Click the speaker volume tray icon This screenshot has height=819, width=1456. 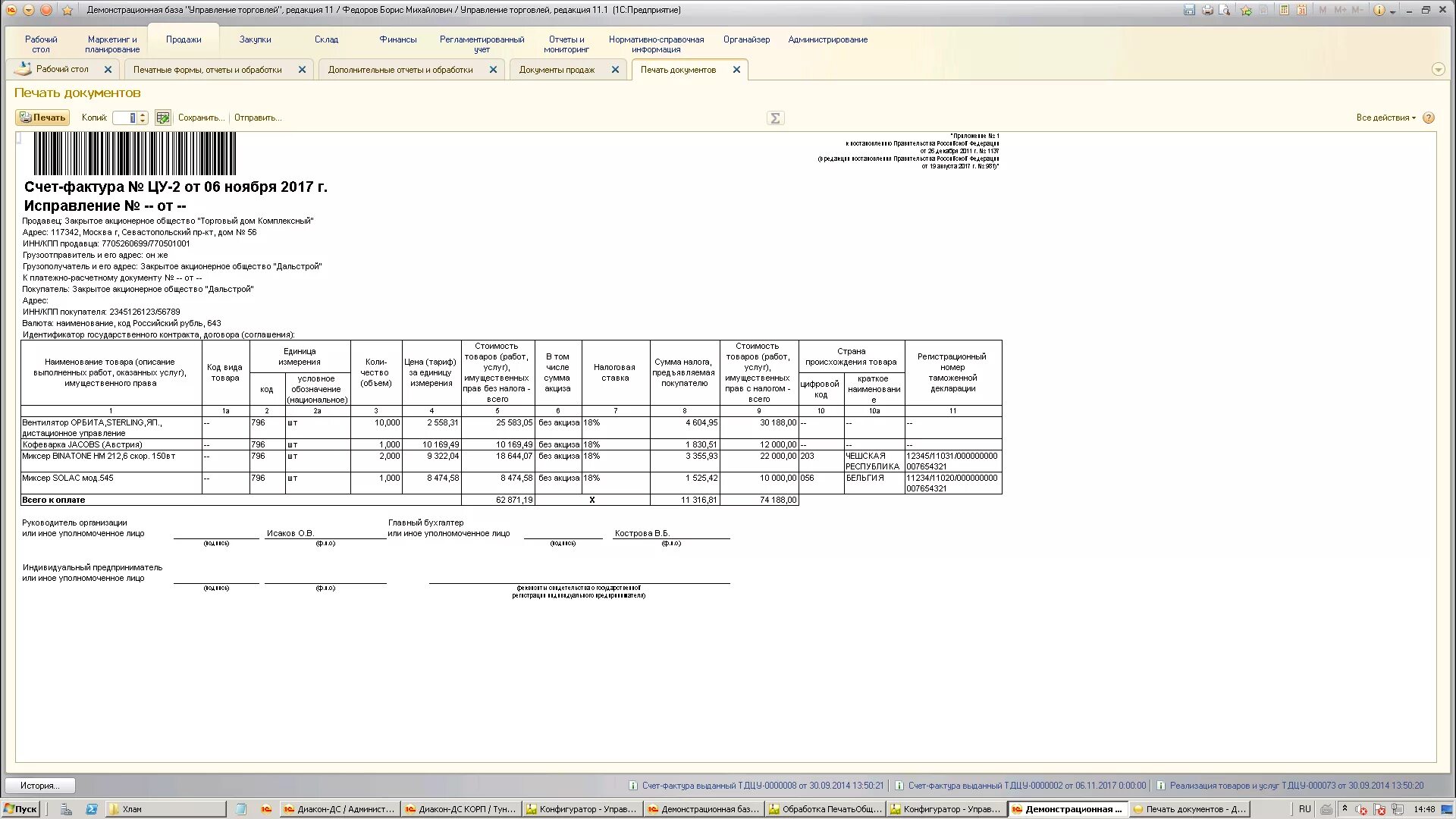coord(1360,809)
